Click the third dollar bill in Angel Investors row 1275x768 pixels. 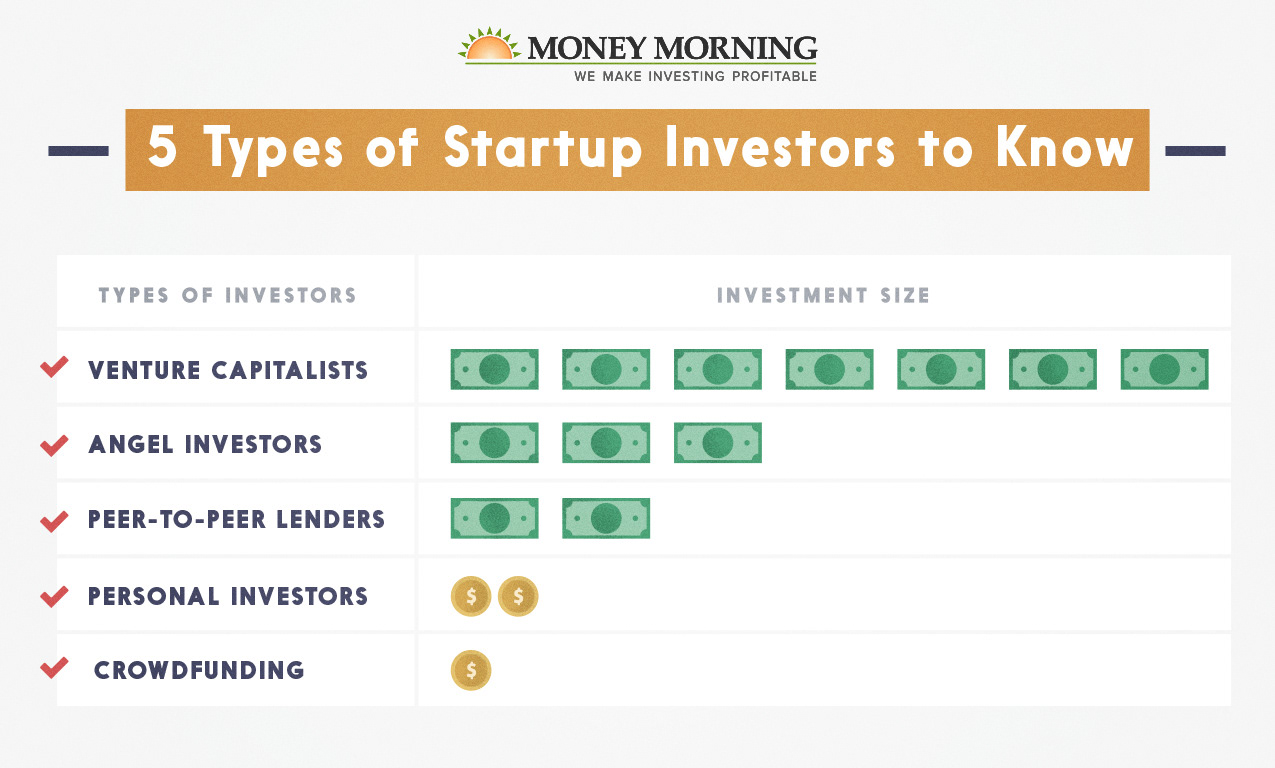tap(718, 443)
